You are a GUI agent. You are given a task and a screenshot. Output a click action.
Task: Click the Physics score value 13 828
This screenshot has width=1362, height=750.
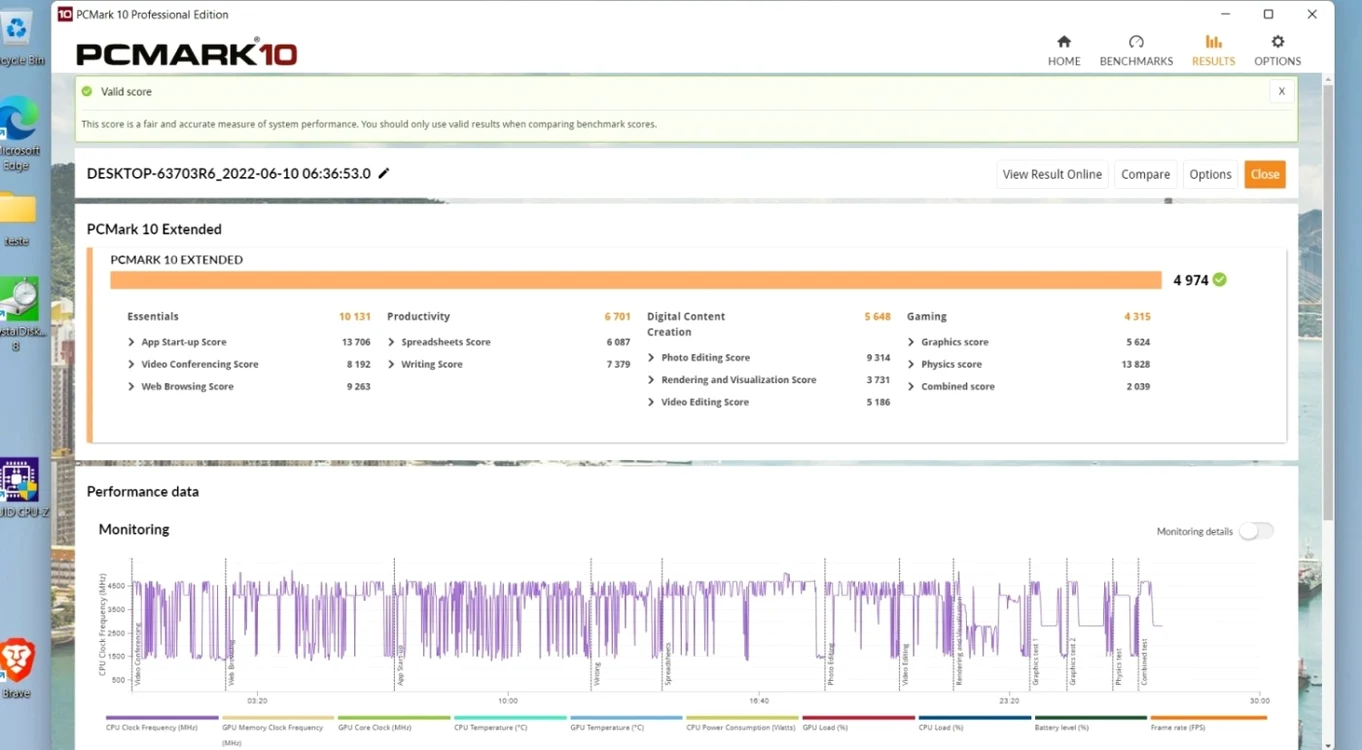pos(1135,364)
